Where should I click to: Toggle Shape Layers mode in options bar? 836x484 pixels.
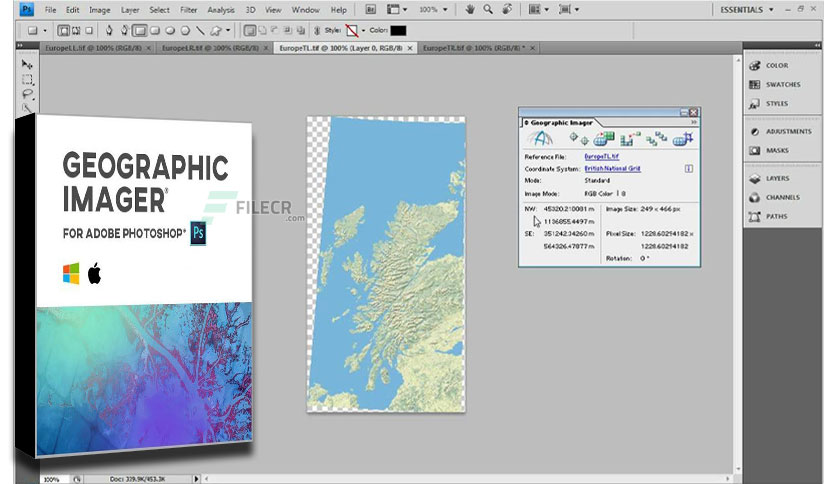[63, 30]
